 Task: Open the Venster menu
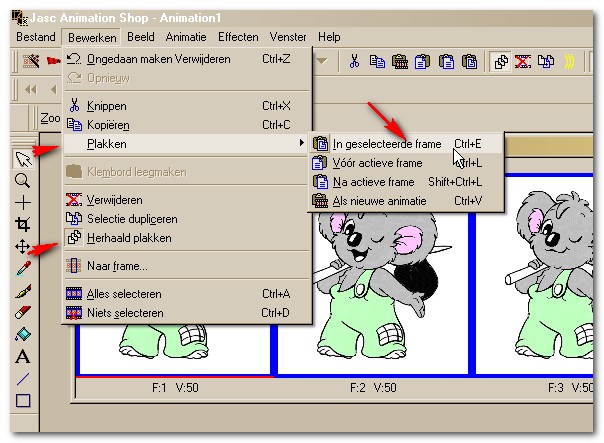pos(288,37)
